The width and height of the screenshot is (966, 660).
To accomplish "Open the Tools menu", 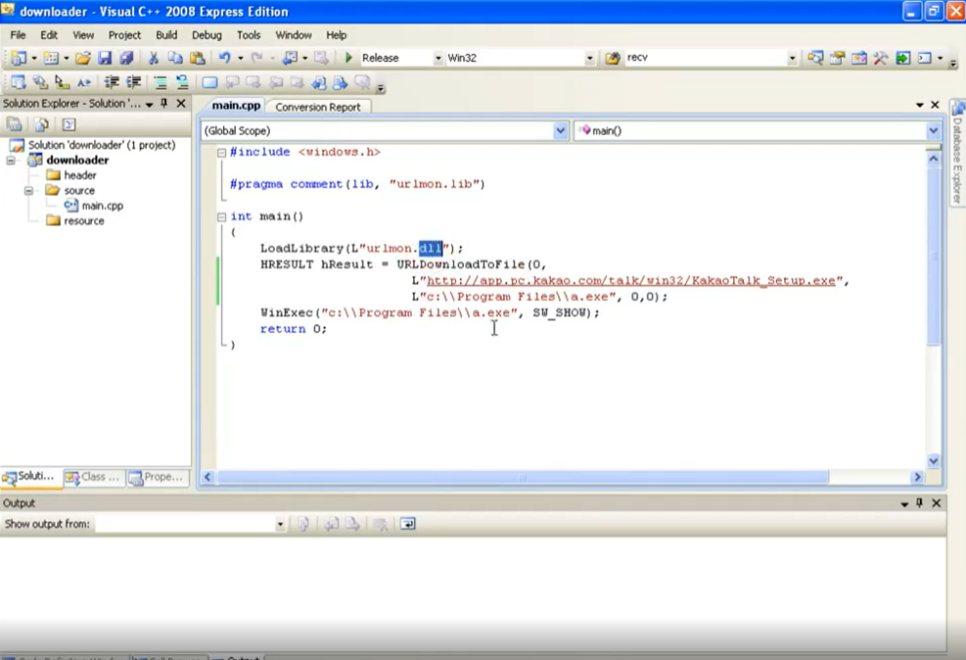I will (x=248, y=35).
